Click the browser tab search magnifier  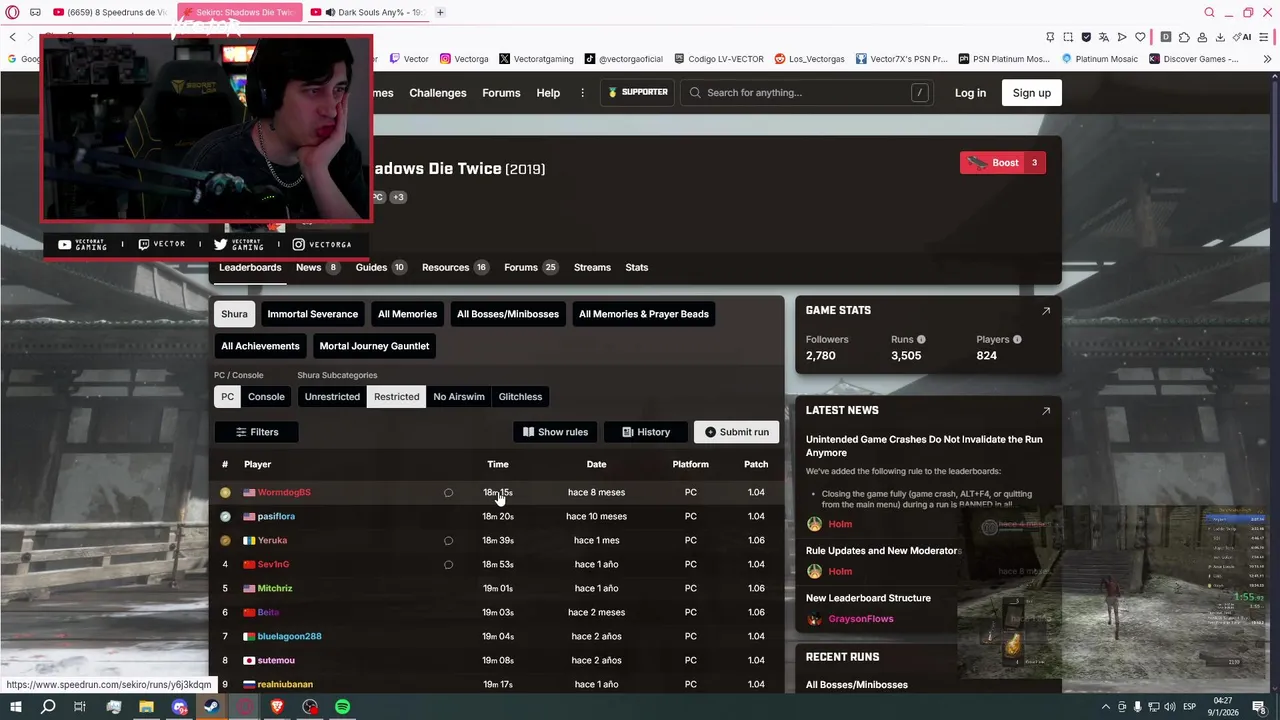coord(1209,12)
